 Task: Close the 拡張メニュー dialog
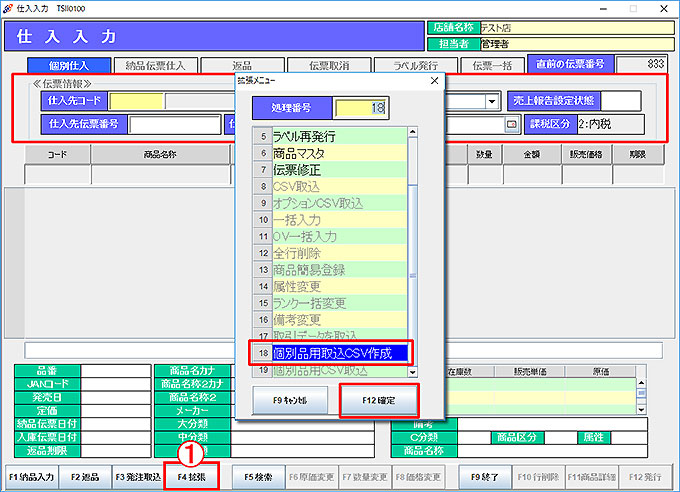433,80
